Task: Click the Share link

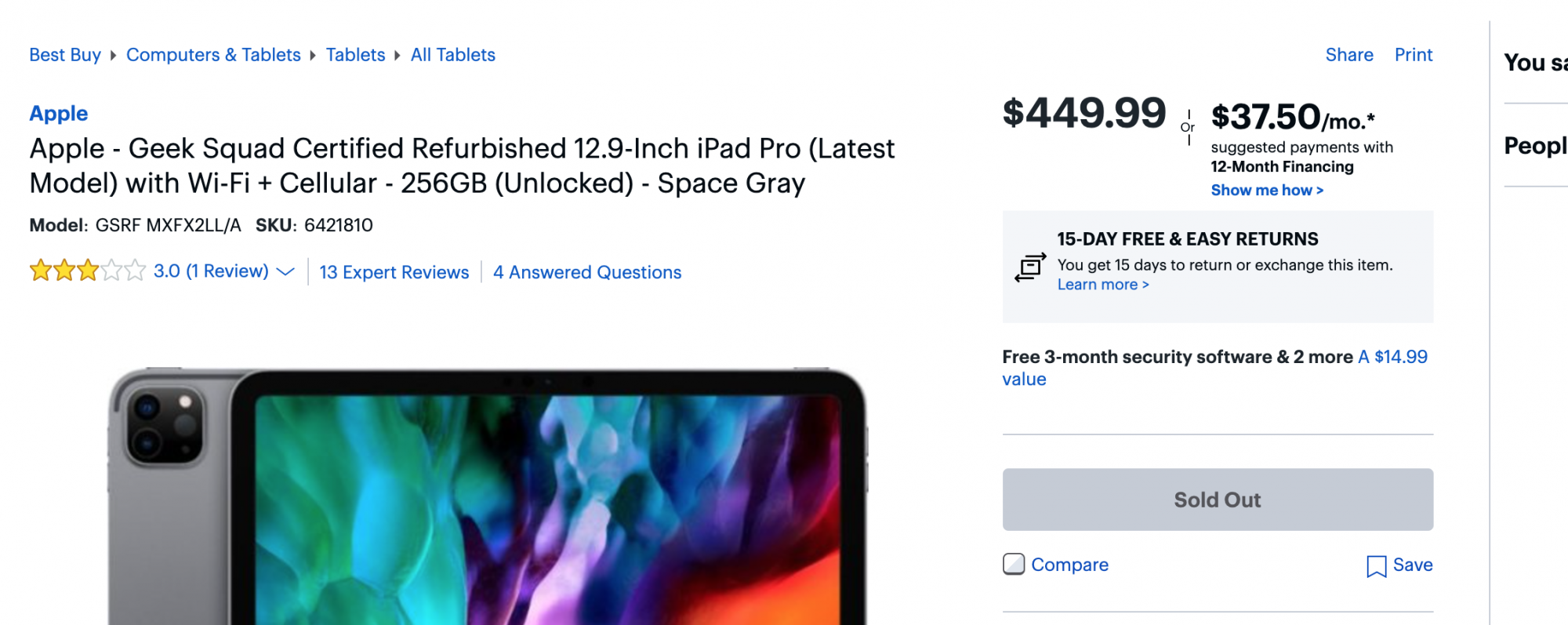Action: [x=1349, y=55]
